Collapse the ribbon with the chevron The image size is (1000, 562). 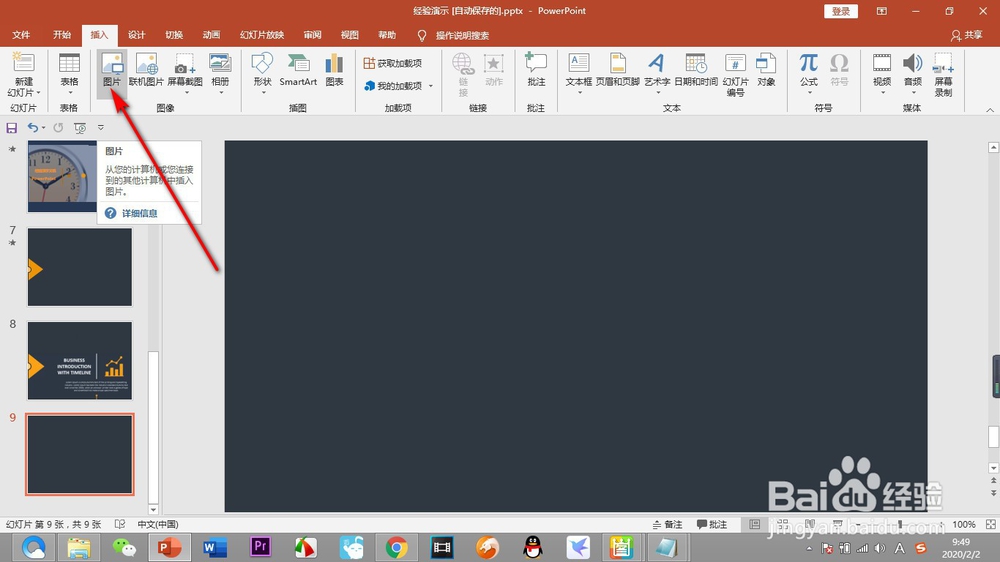coord(990,110)
